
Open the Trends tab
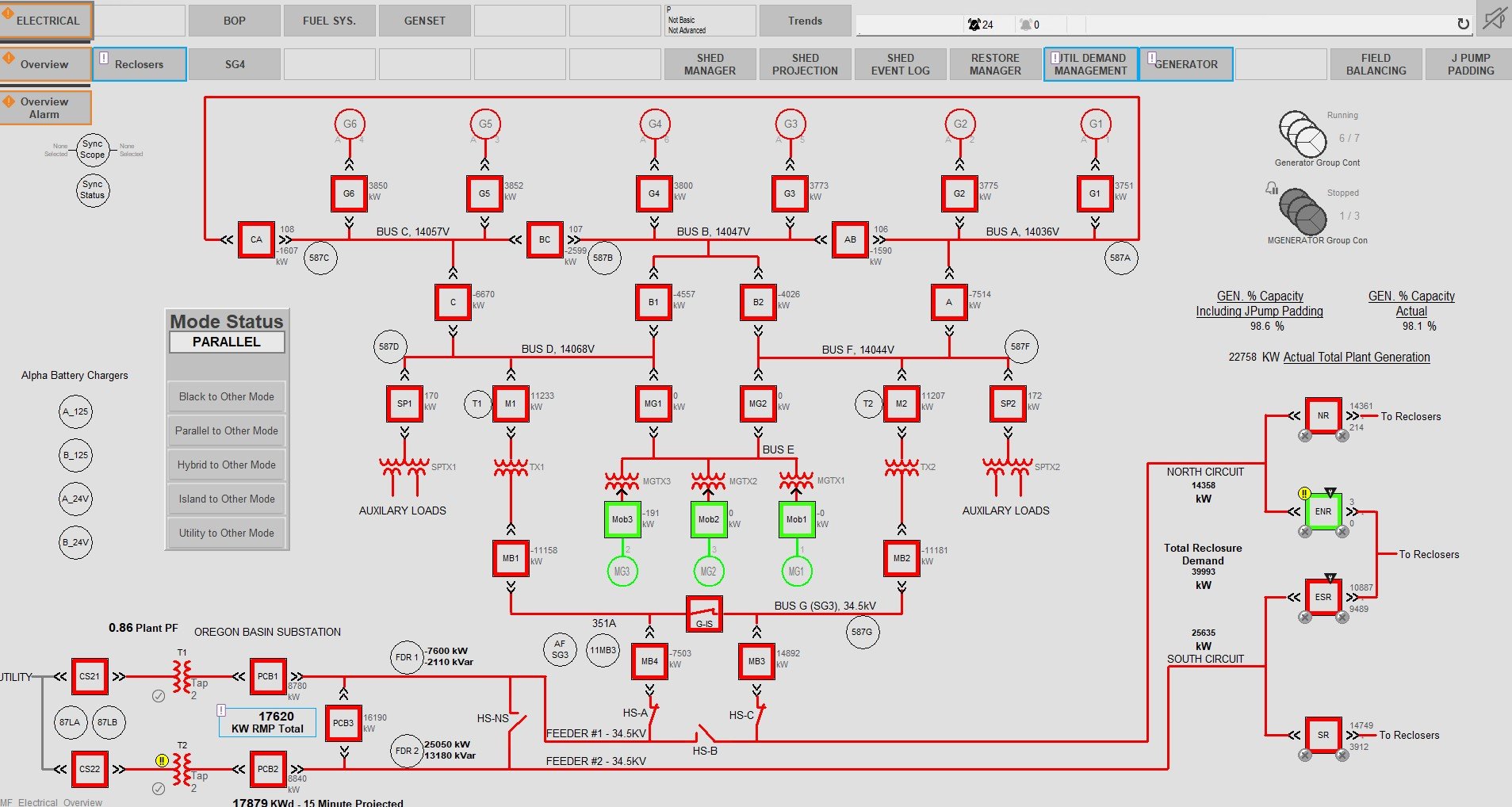[806, 21]
